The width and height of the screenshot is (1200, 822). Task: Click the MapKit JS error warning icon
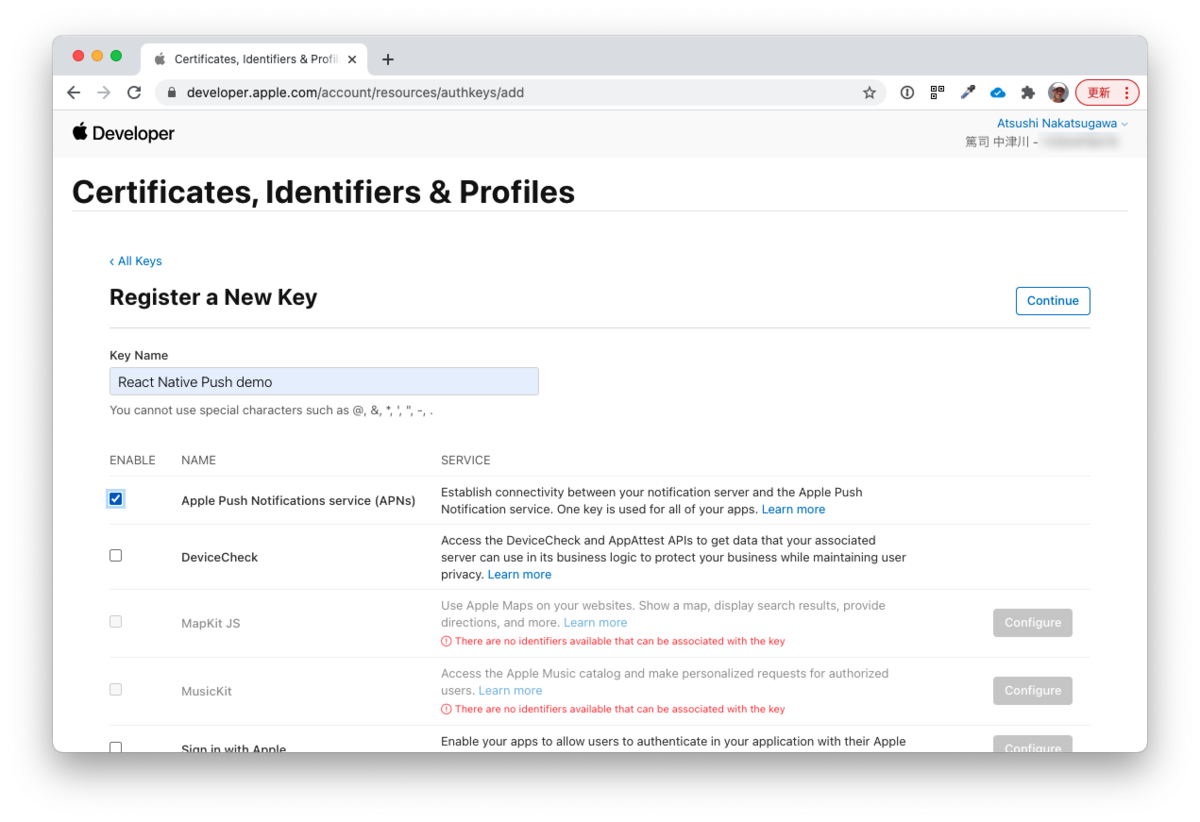point(446,641)
